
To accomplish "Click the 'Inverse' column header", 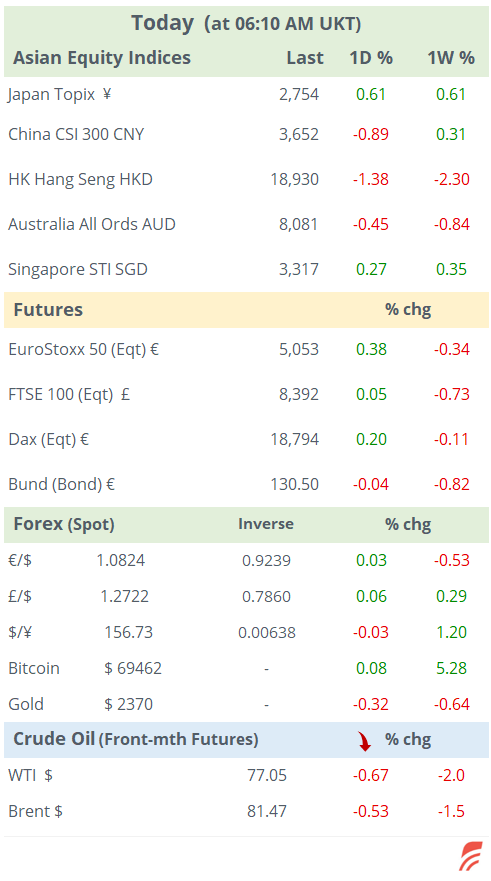I will pyautogui.click(x=266, y=524).
